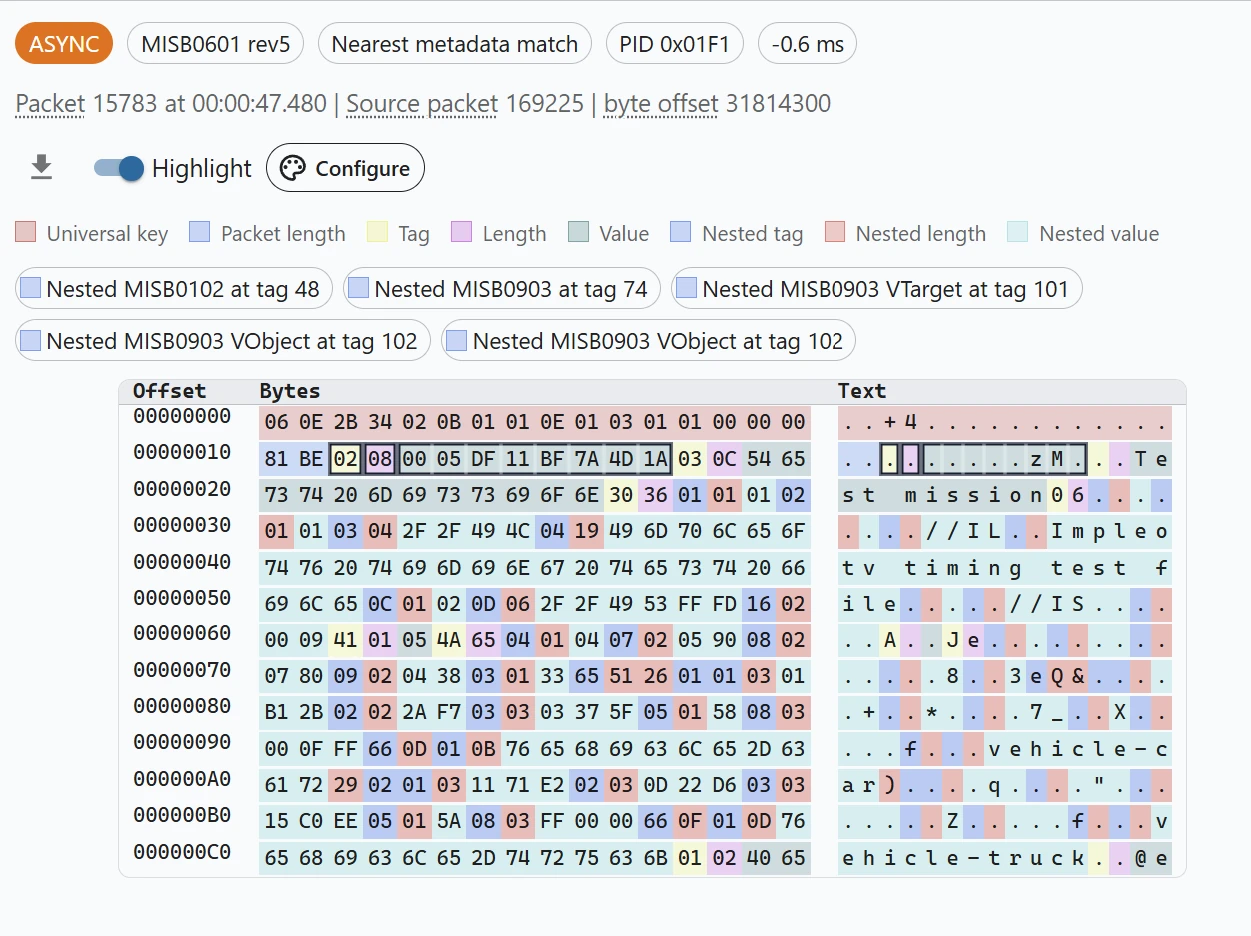The image size is (1251, 936).
Task: Toggle the Highlight switch off
Action: 119,168
